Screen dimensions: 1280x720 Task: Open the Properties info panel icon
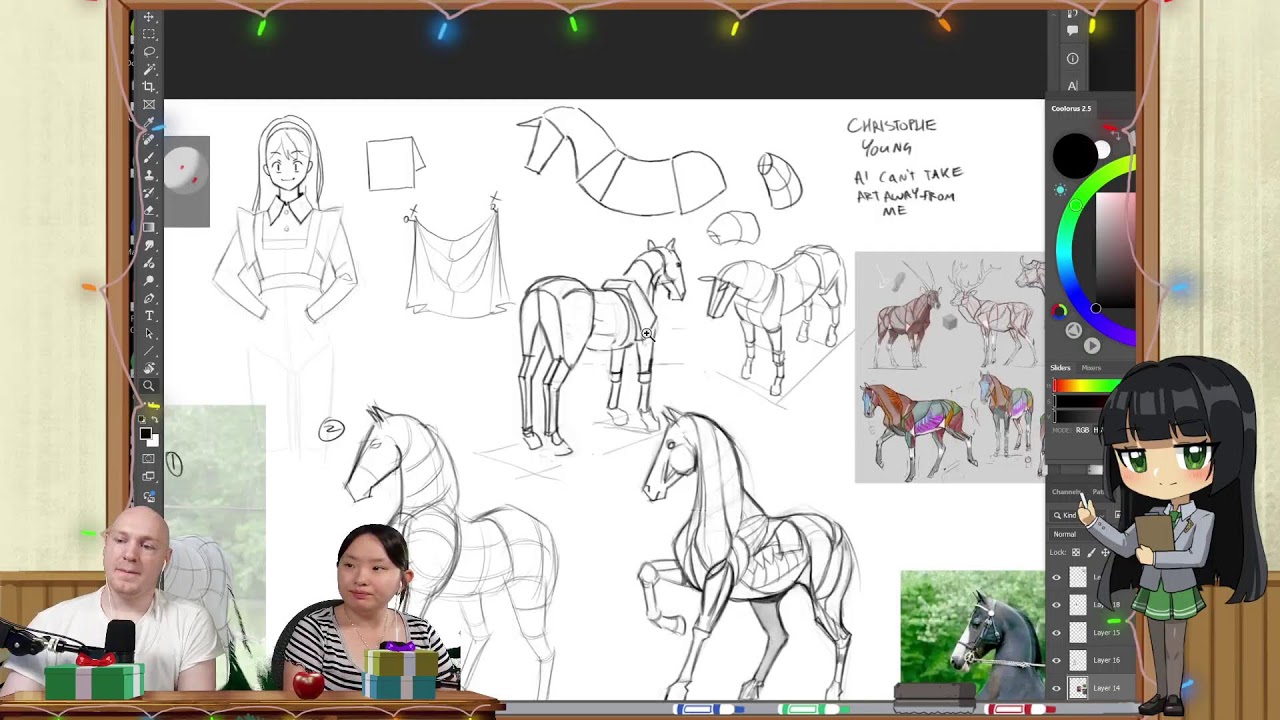click(x=1072, y=58)
